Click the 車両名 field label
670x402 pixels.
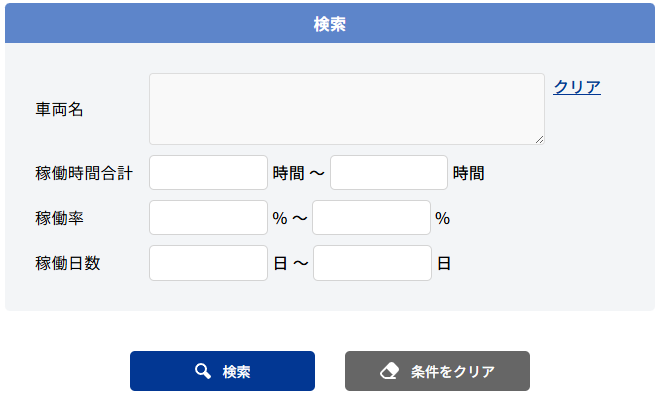59,109
